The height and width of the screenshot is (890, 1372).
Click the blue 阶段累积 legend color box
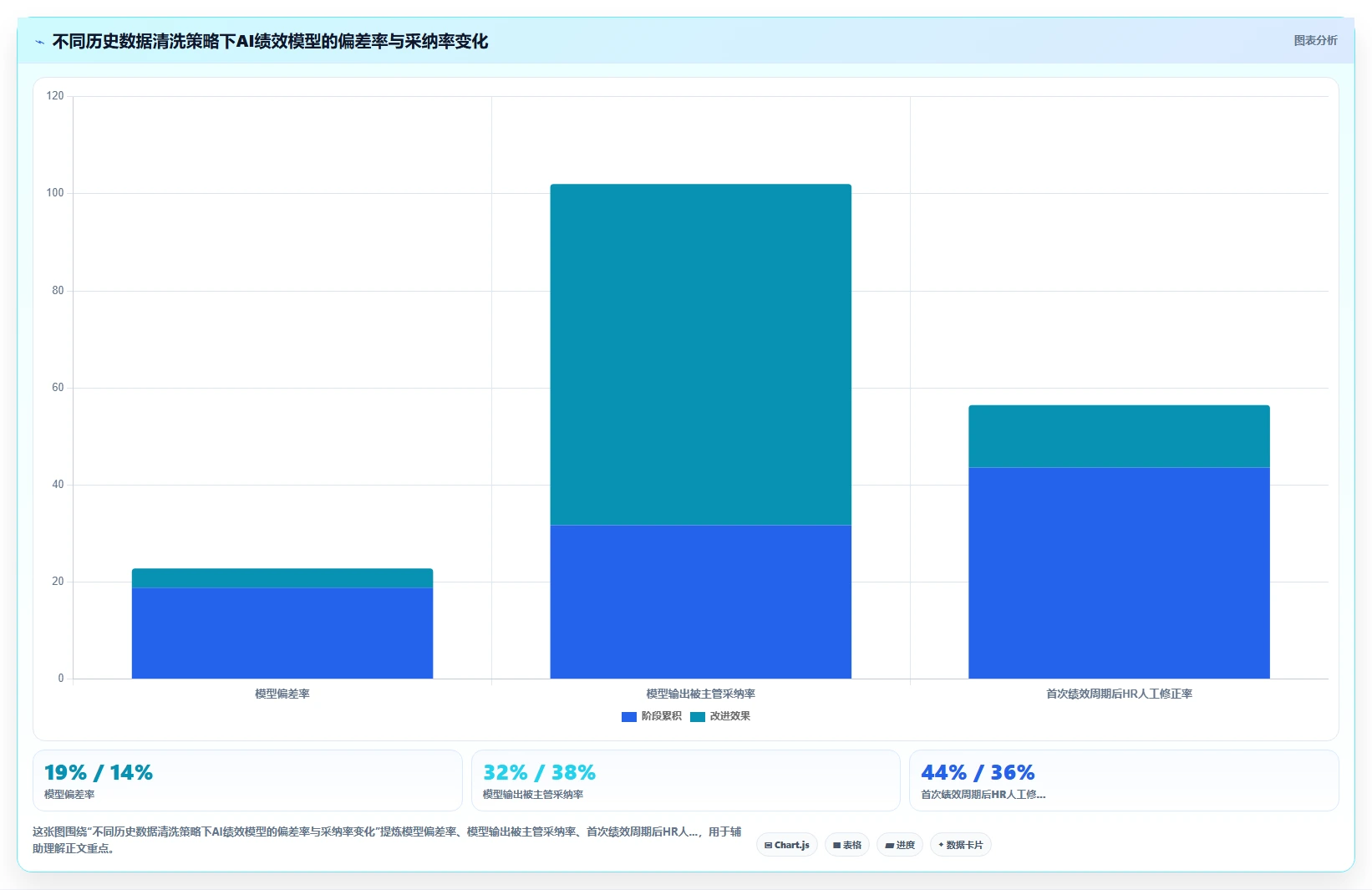[629, 716]
